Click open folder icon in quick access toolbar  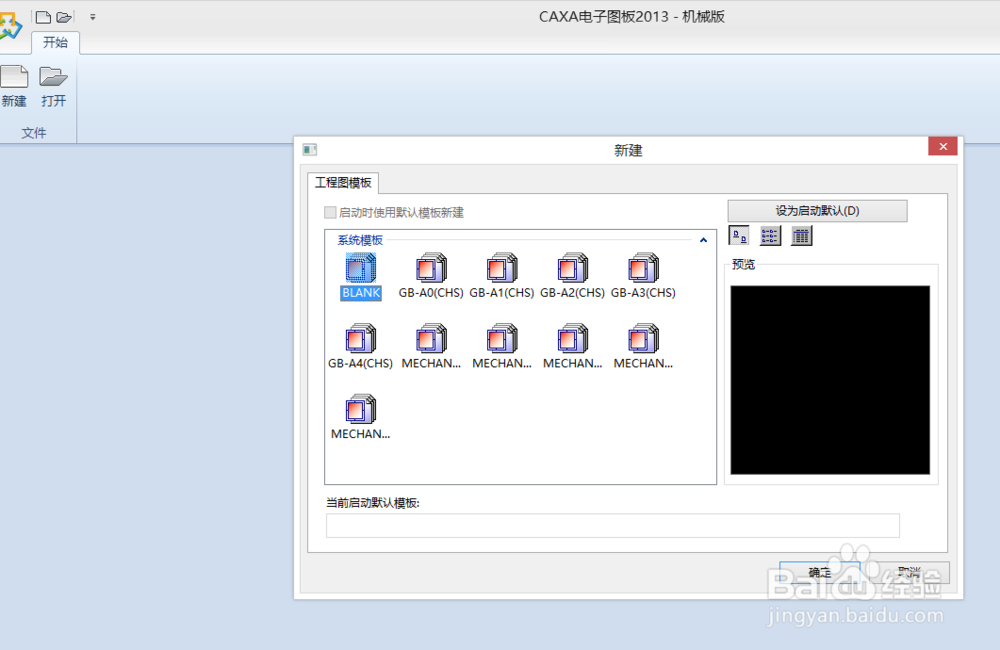coord(64,17)
